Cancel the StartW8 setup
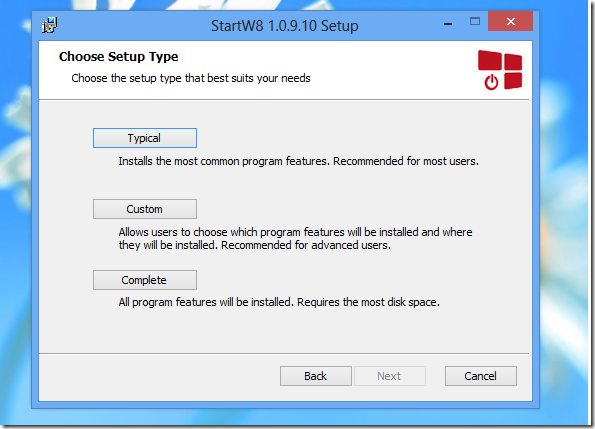This screenshot has width=595, height=429. tap(480, 376)
